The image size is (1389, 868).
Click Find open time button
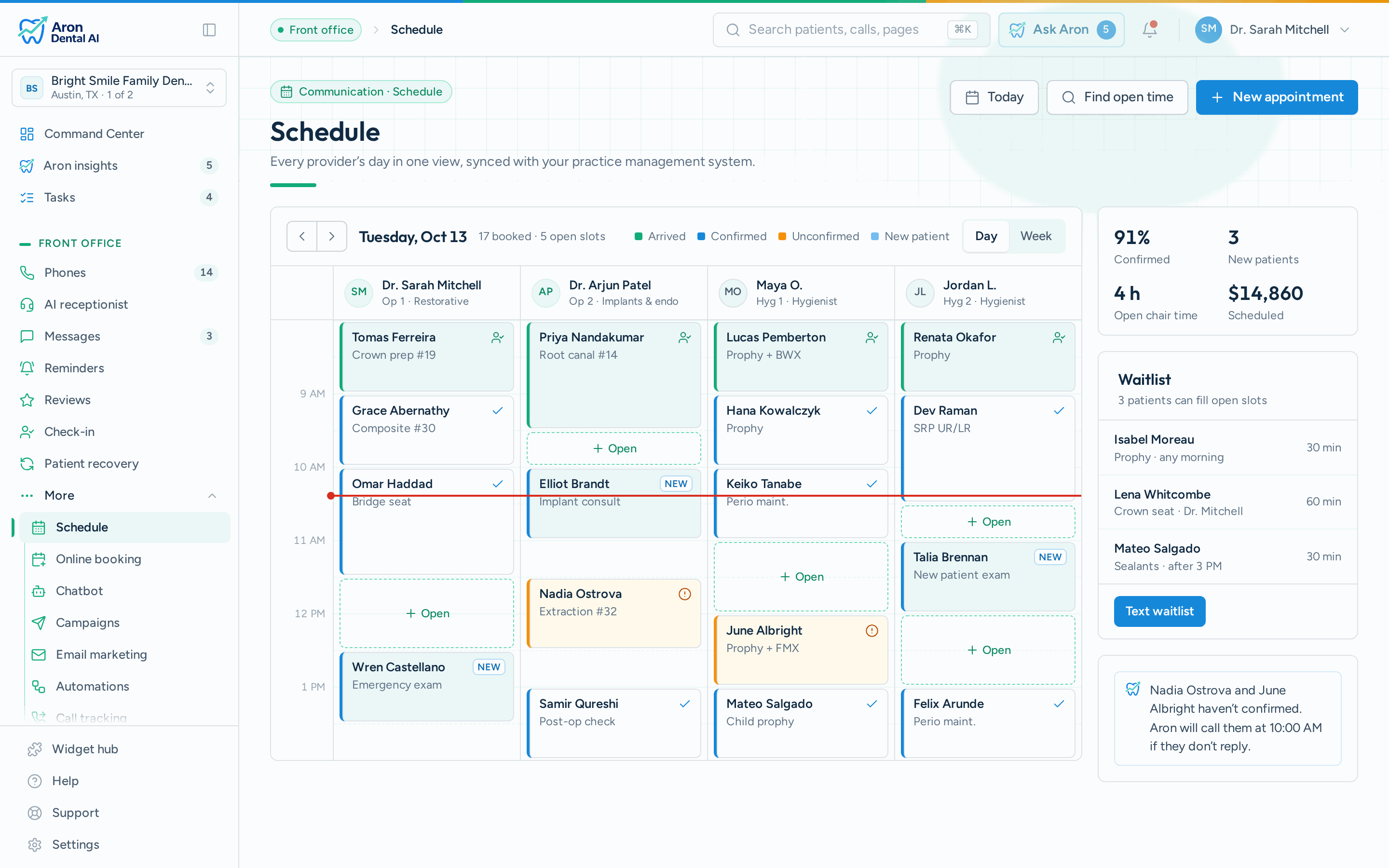(x=1117, y=97)
